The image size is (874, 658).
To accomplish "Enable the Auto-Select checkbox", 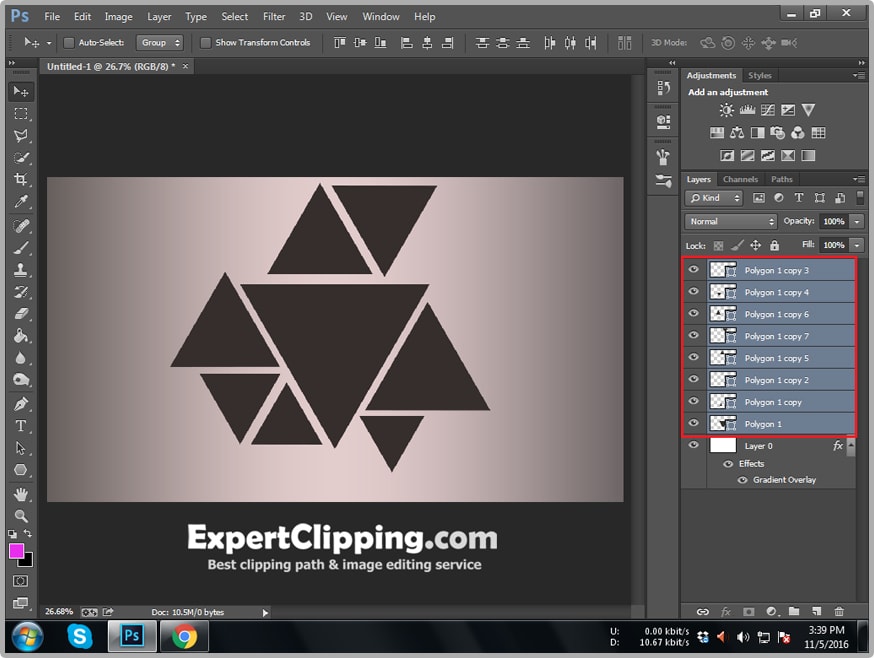I will (69, 43).
